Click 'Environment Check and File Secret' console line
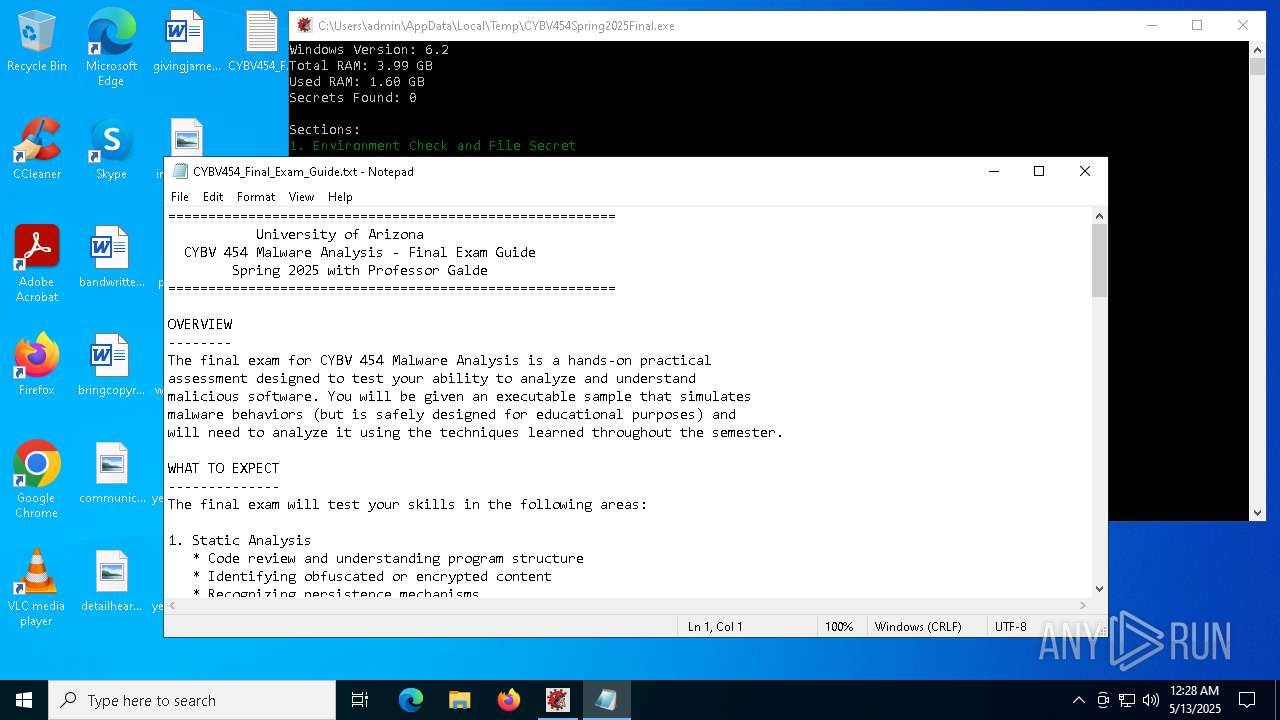 [433, 146]
